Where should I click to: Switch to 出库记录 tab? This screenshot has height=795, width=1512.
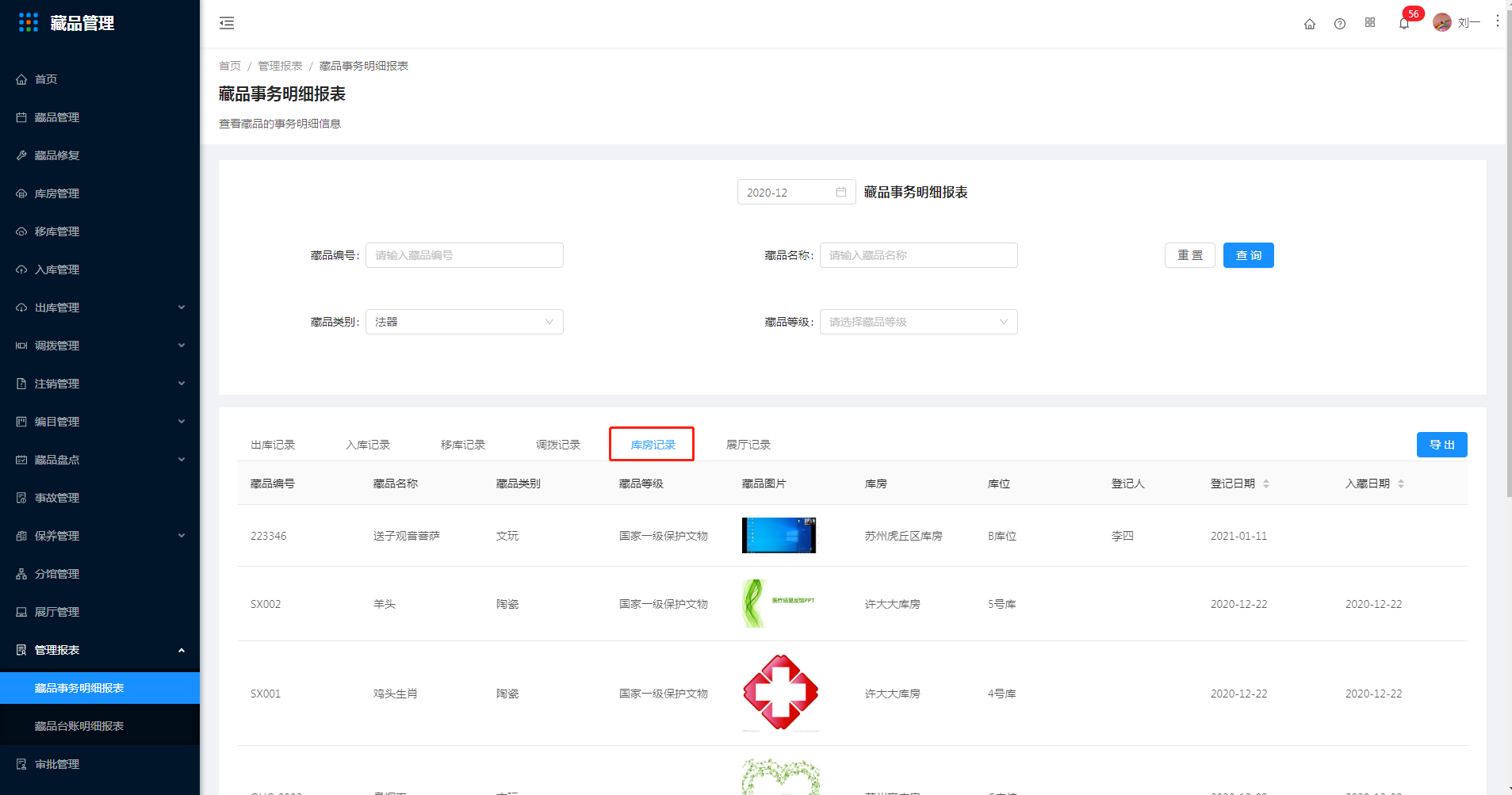point(273,445)
